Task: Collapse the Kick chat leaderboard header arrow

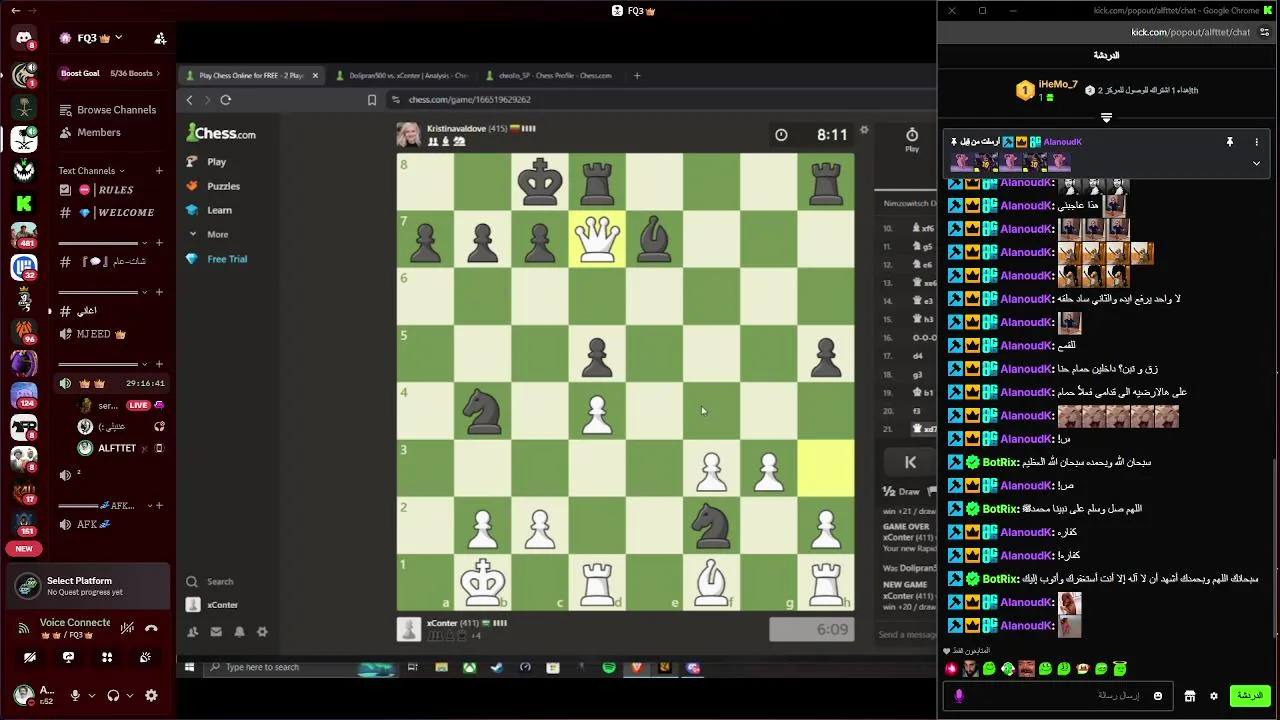Action: point(1106,117)
